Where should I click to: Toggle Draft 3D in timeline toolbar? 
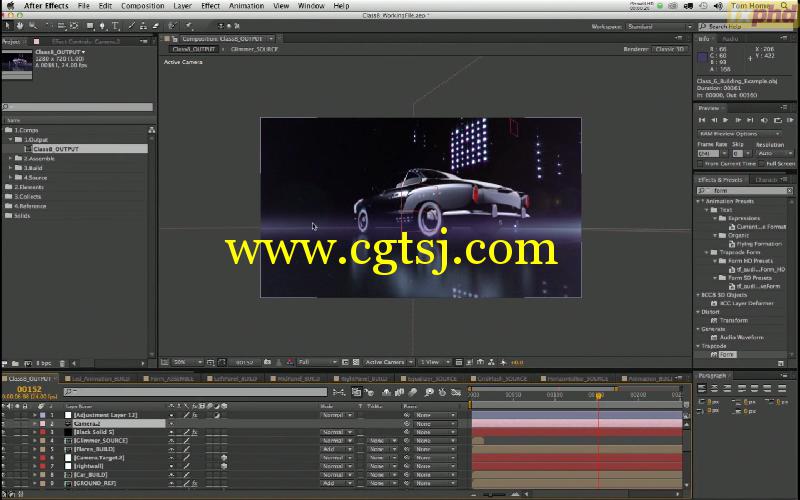(368, 392)
